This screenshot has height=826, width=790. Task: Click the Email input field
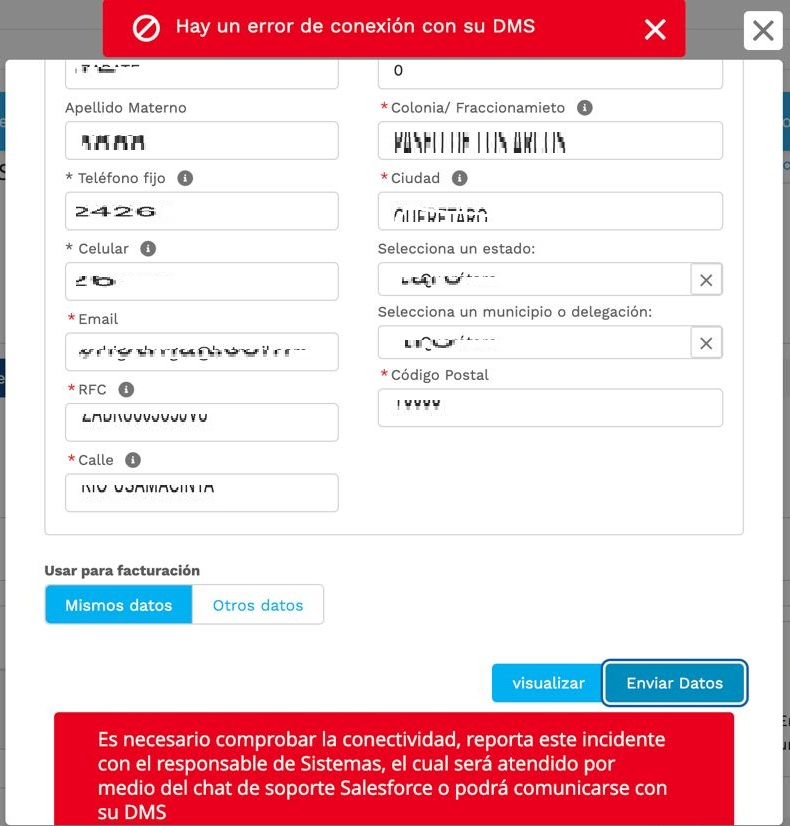click(202, 352)
